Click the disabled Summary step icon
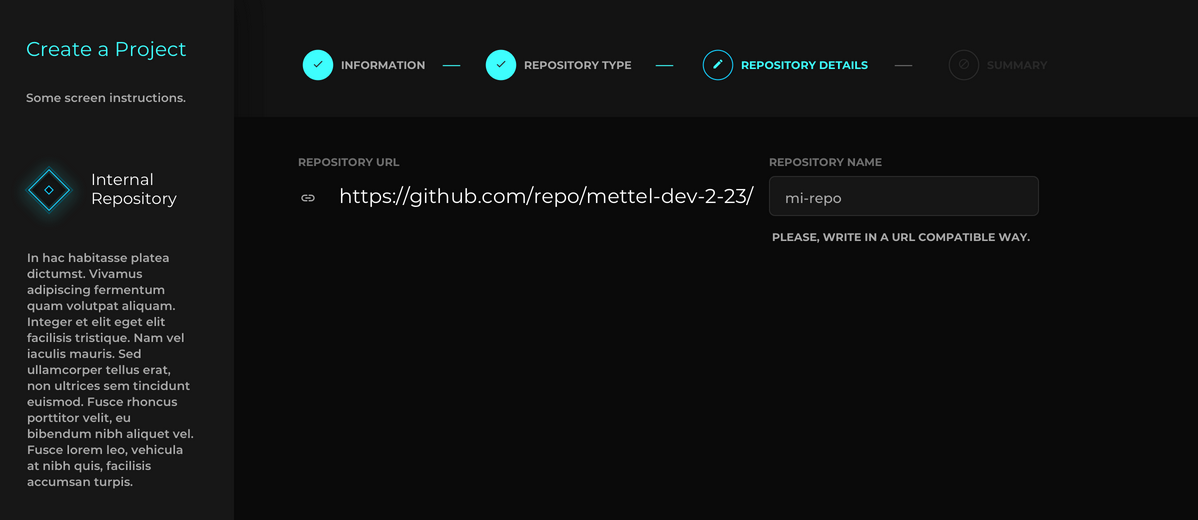The image size is (1198, 520). point(964,65)
